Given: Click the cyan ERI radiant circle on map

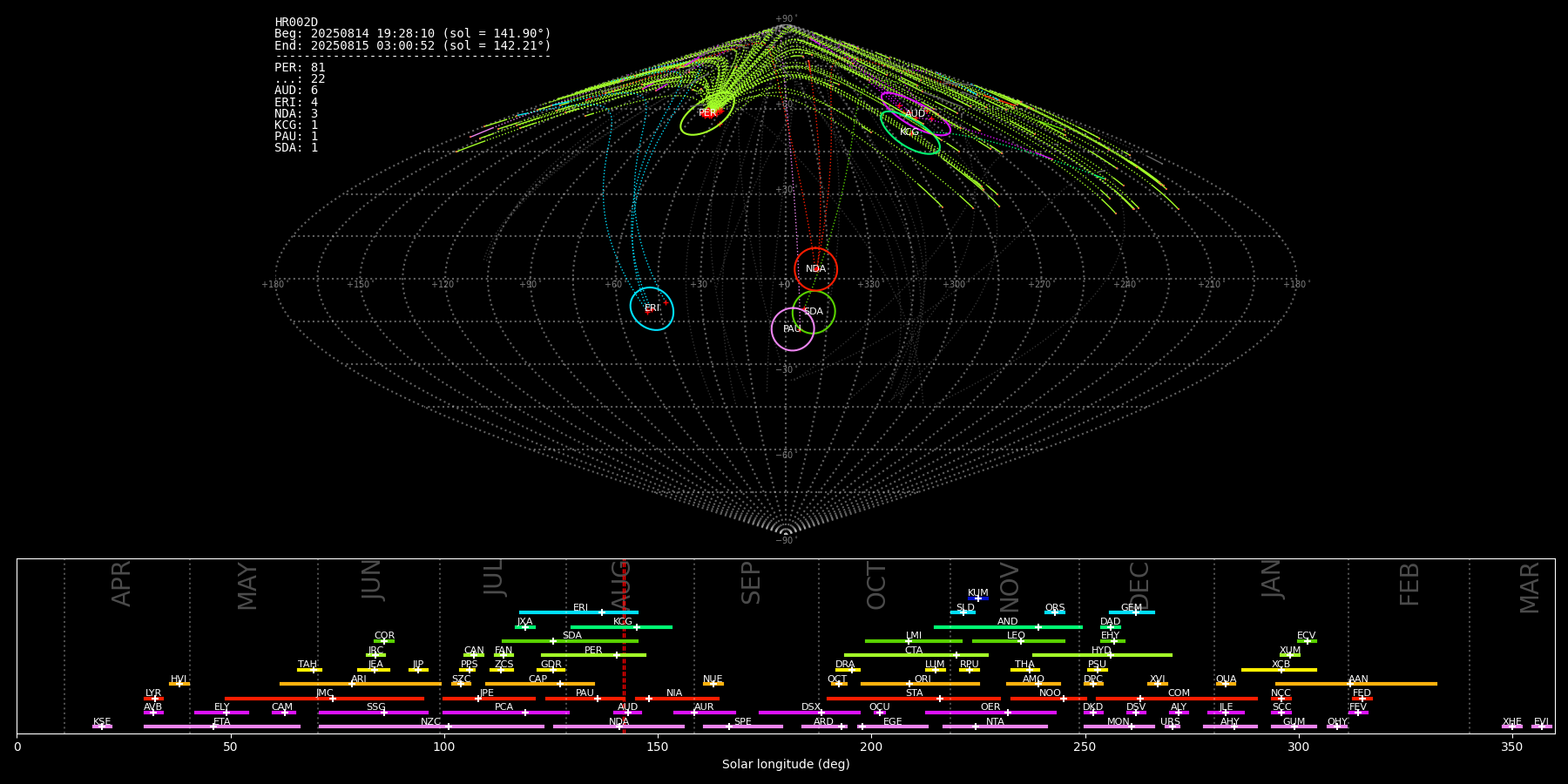Looking at the screenshot, I should click(652, 308).
